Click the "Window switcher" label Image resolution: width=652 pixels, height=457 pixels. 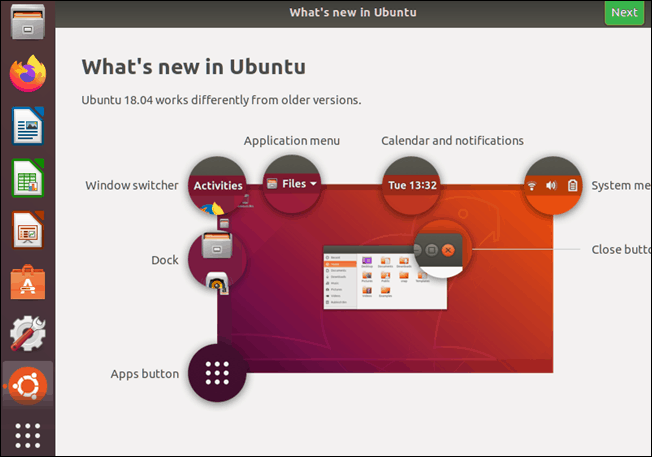point(132,185)
